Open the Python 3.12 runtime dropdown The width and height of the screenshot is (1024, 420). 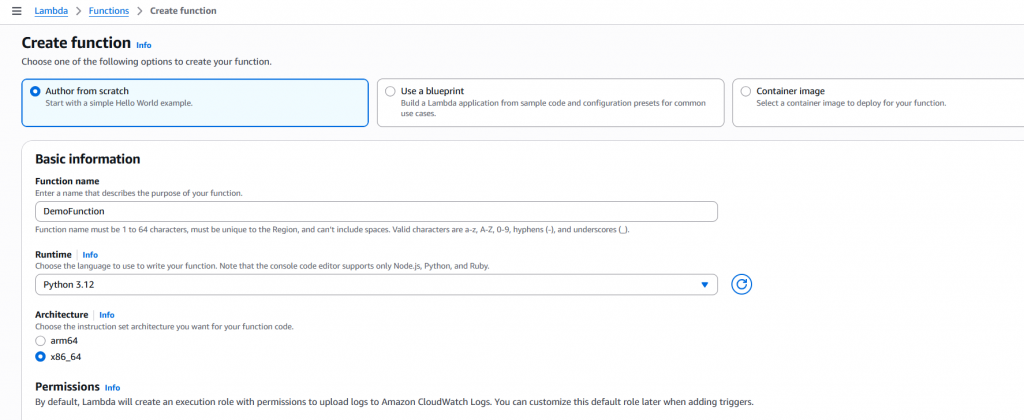coord(375,285)
